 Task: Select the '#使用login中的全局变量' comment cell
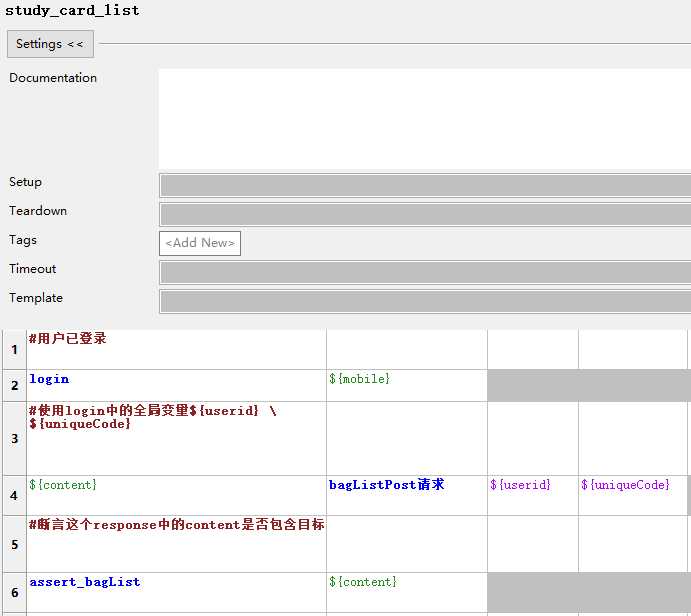tap(176, 438)
